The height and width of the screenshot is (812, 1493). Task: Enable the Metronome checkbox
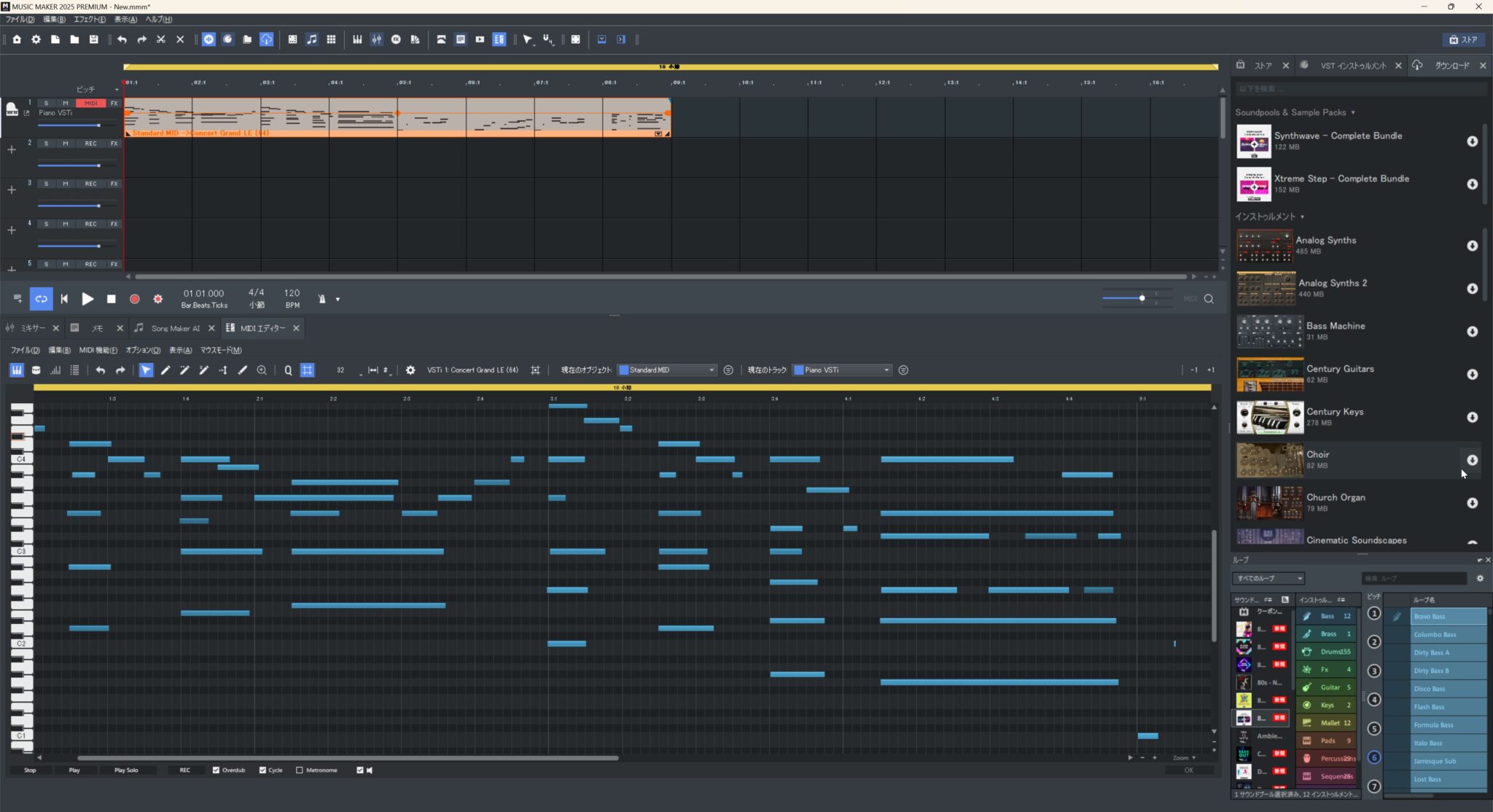[x=300, y=770]
